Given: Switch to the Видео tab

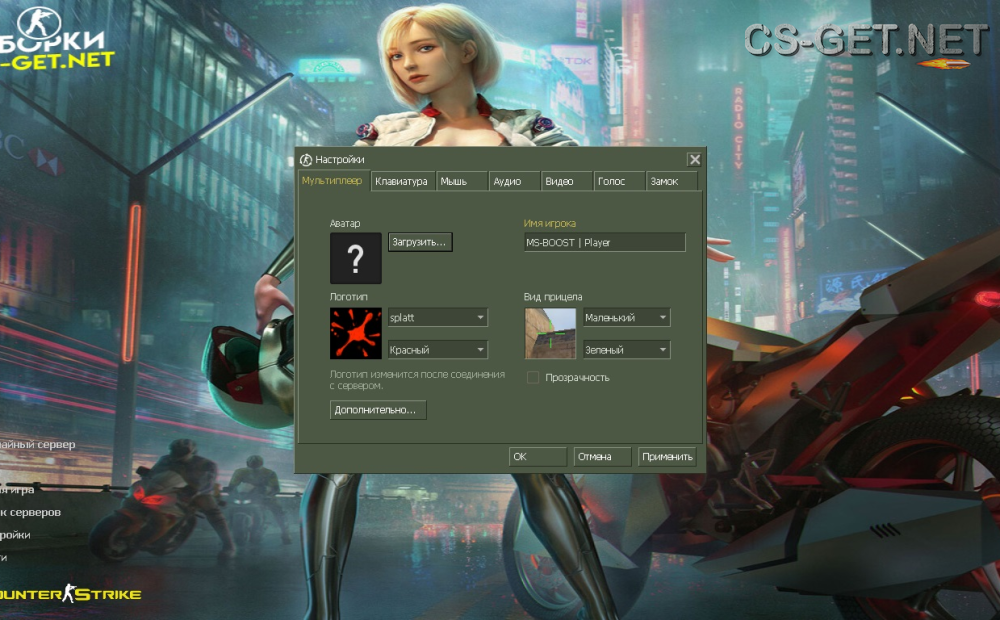Looking at the screenshot, I should (566, 180).
